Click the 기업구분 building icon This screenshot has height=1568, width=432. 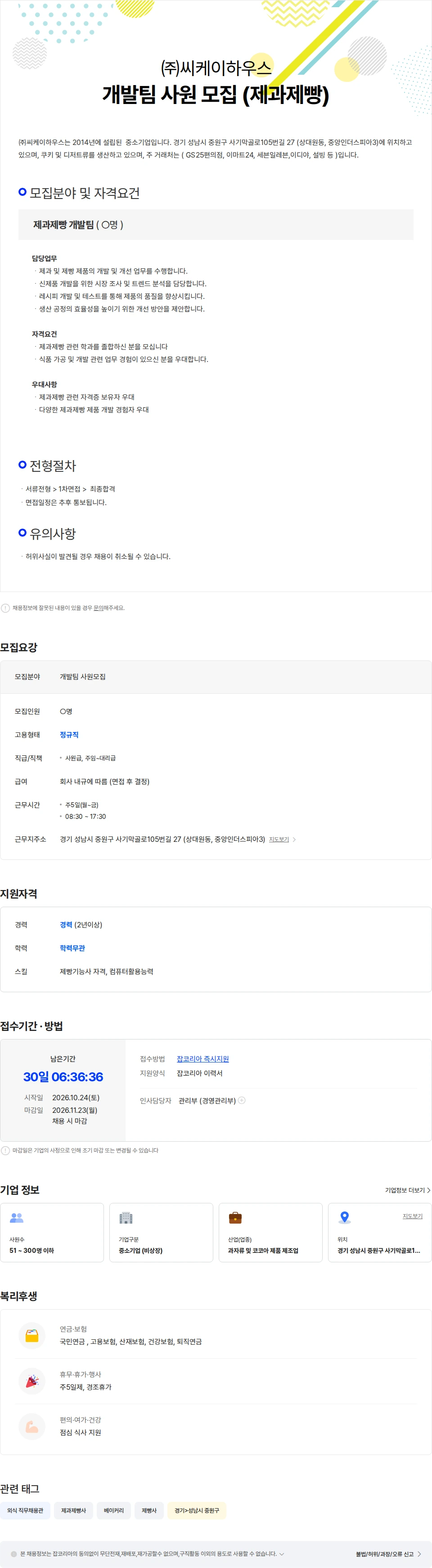[x=126, y=1217]
